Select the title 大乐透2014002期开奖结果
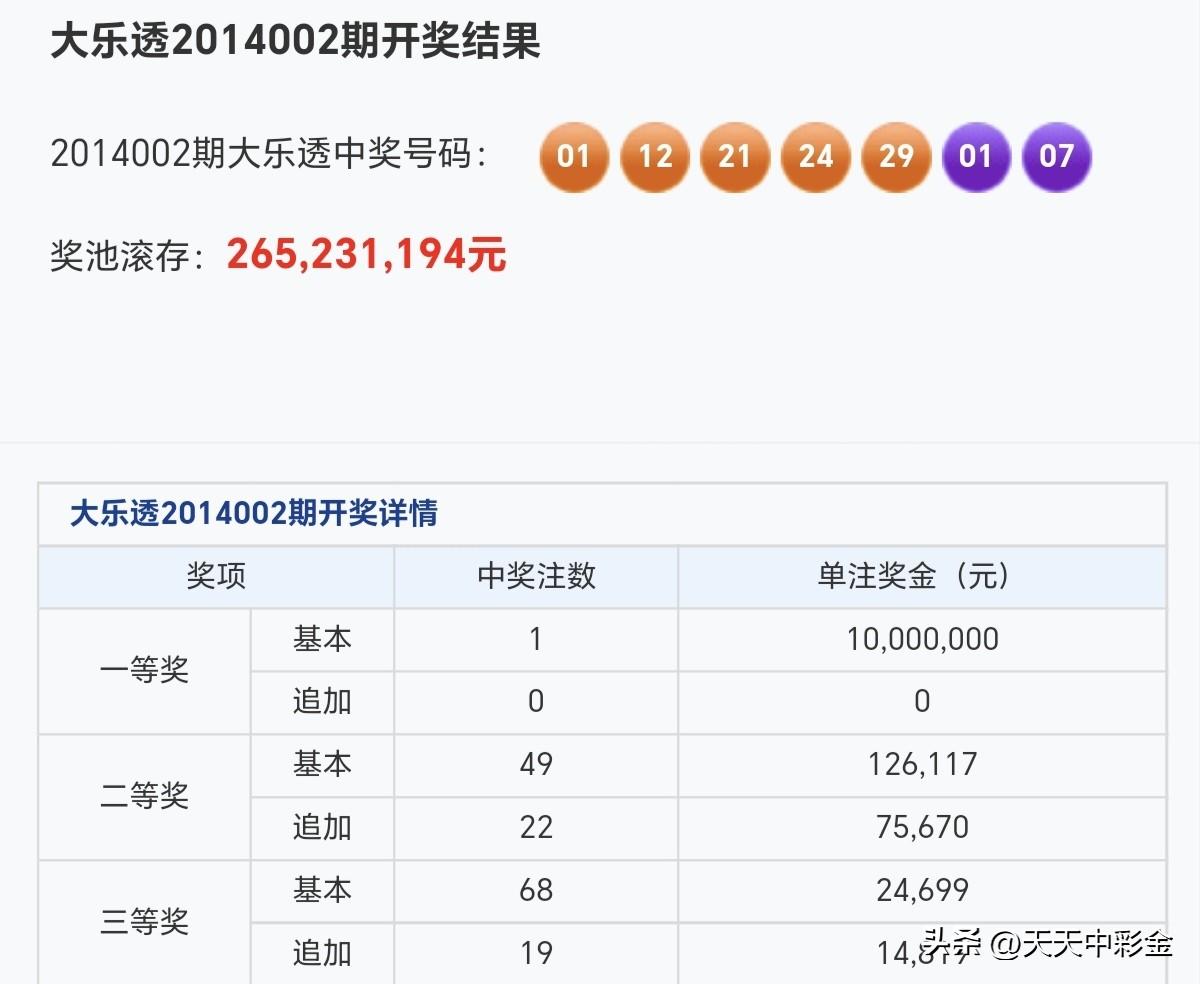This screenshot has width=1200, height=984. pyautogui.click(x=295, y=41)
